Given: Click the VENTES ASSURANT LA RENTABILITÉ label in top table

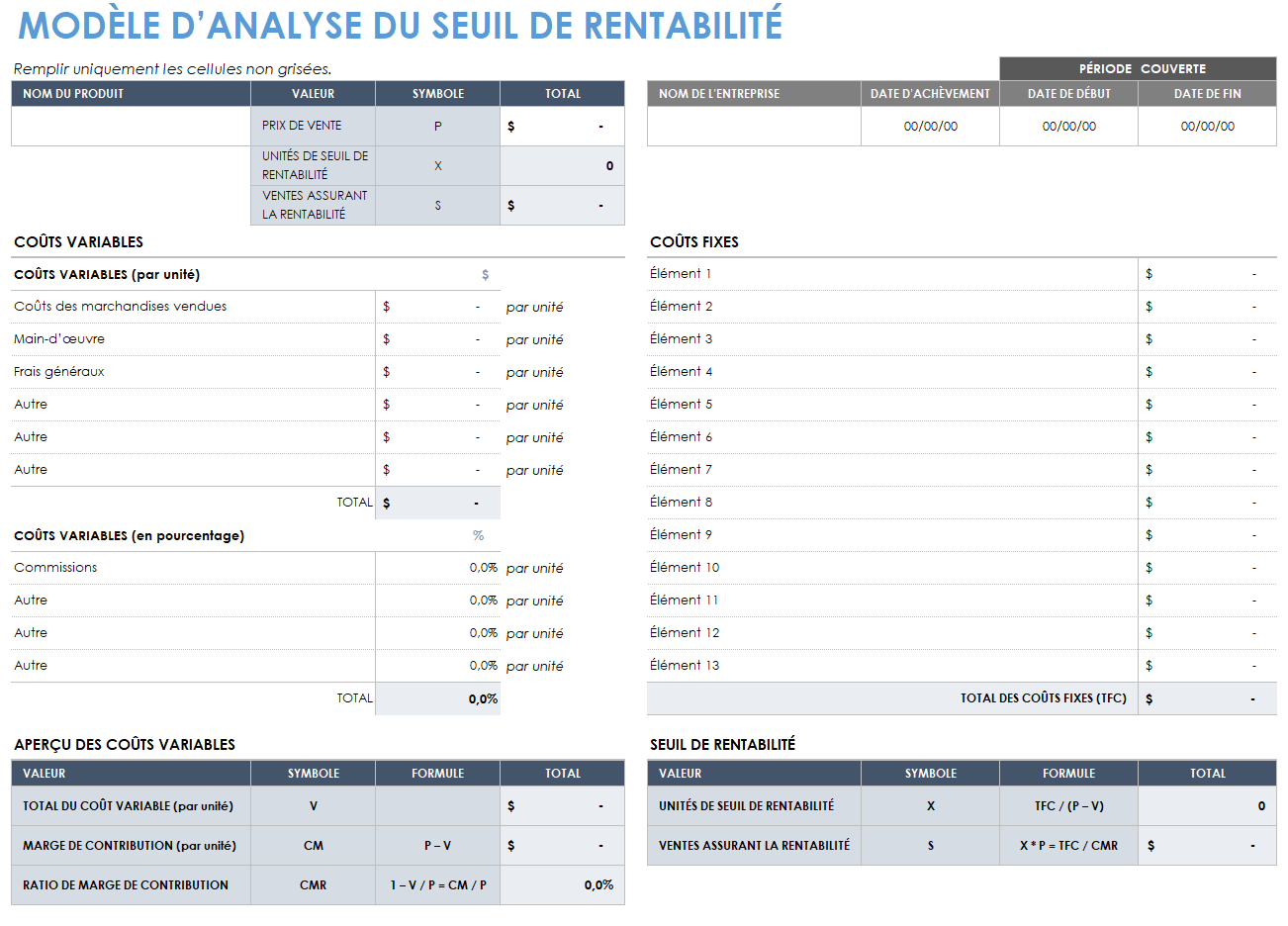Looking at the screenshot, I should point(313,206).
